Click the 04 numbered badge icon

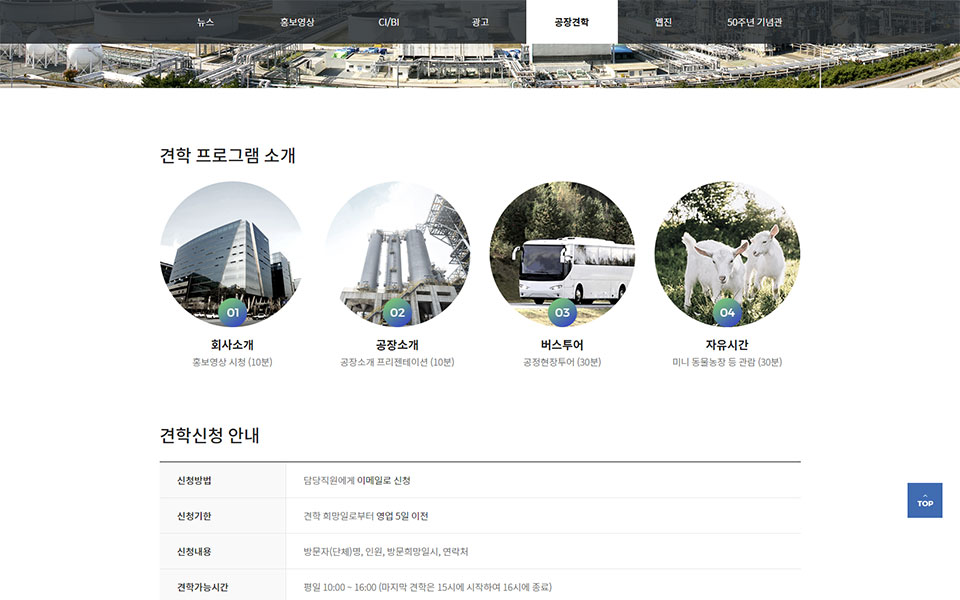727,312
